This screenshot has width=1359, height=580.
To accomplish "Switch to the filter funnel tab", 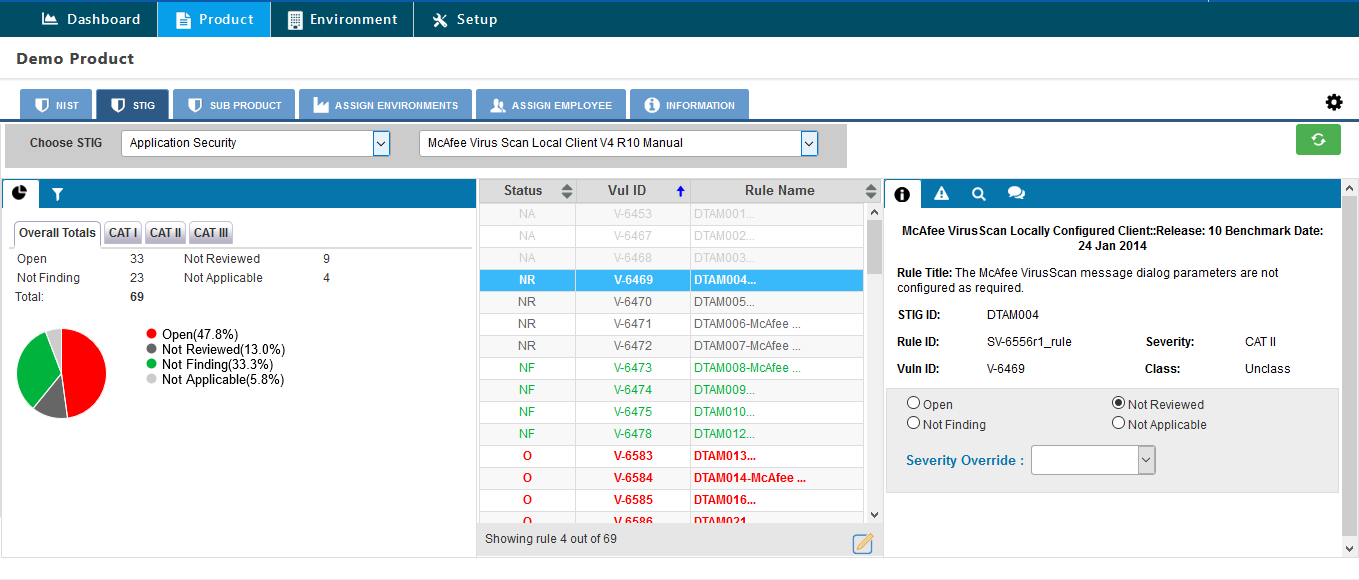I will pyautogui.click(x=58, y=194).
